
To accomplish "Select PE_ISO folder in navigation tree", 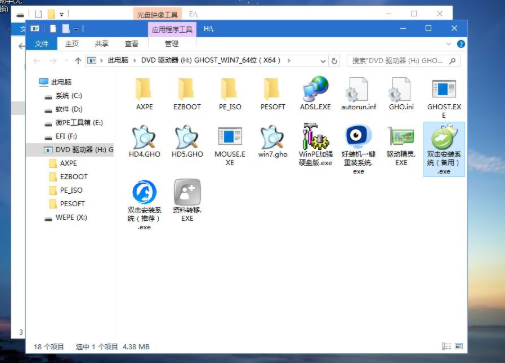I will click(x=66, y=190).
